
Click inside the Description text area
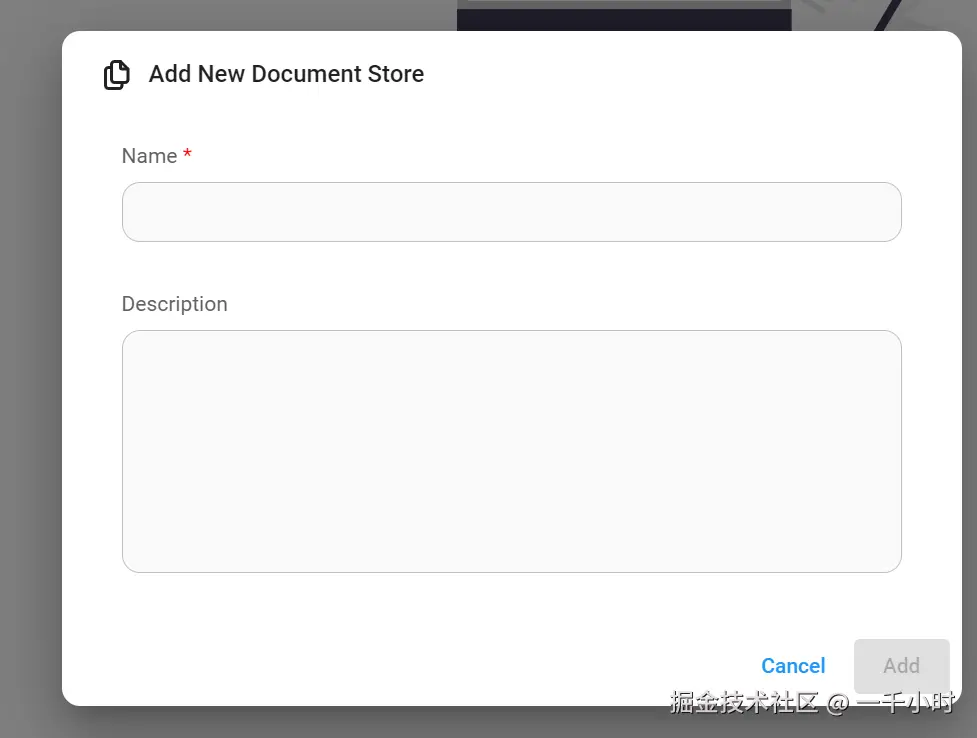512,451
